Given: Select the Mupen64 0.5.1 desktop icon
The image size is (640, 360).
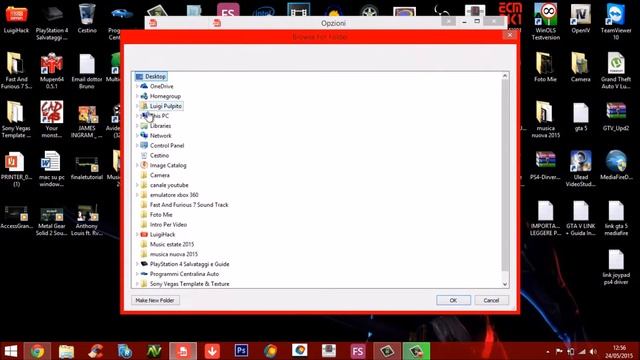Looking at the screenshot, I should [52, 71].
